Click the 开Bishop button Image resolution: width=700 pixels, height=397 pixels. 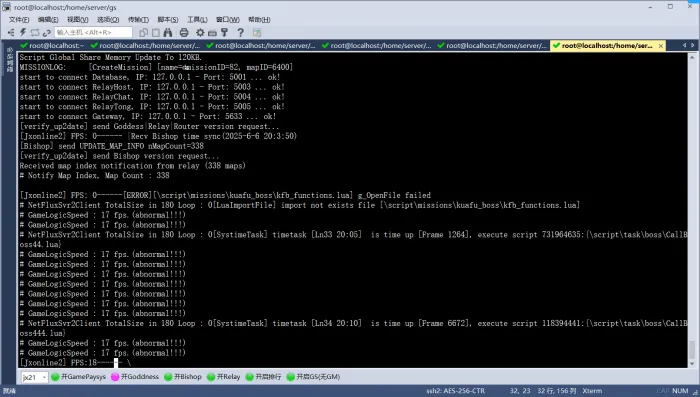tap(183, 377)
